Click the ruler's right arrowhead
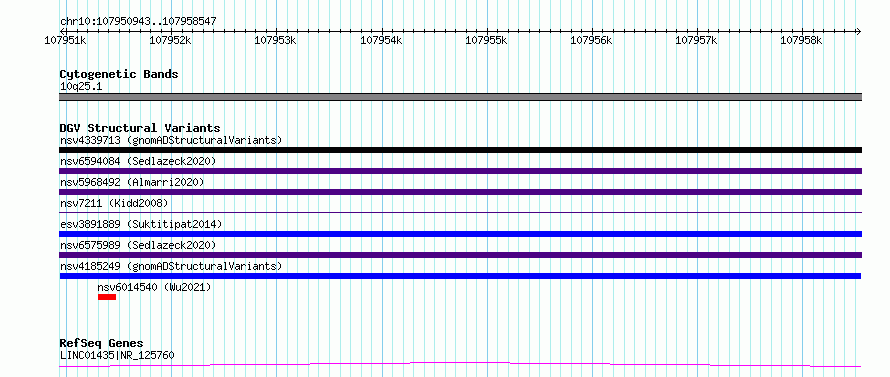Image resolution: width=890 pixels, height=377 pixels. tap(858, 31)
